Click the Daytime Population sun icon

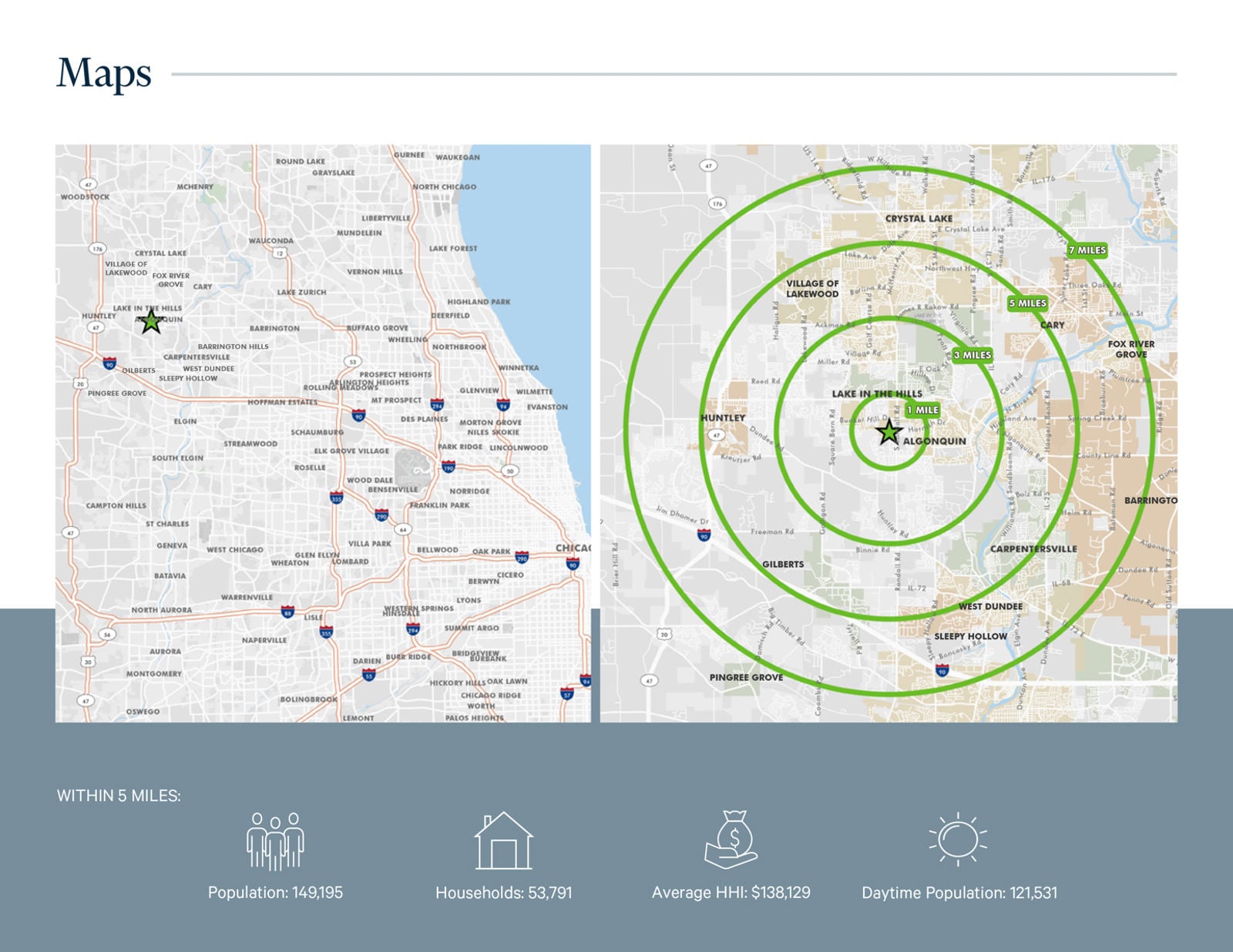958,838
